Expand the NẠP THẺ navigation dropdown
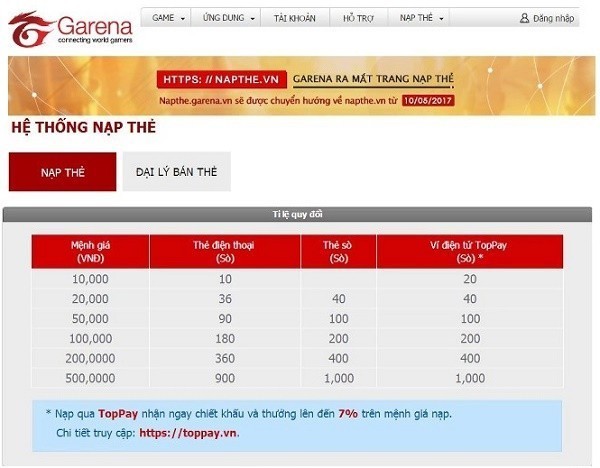The image size is (600, 468). [x=423, y=18]
